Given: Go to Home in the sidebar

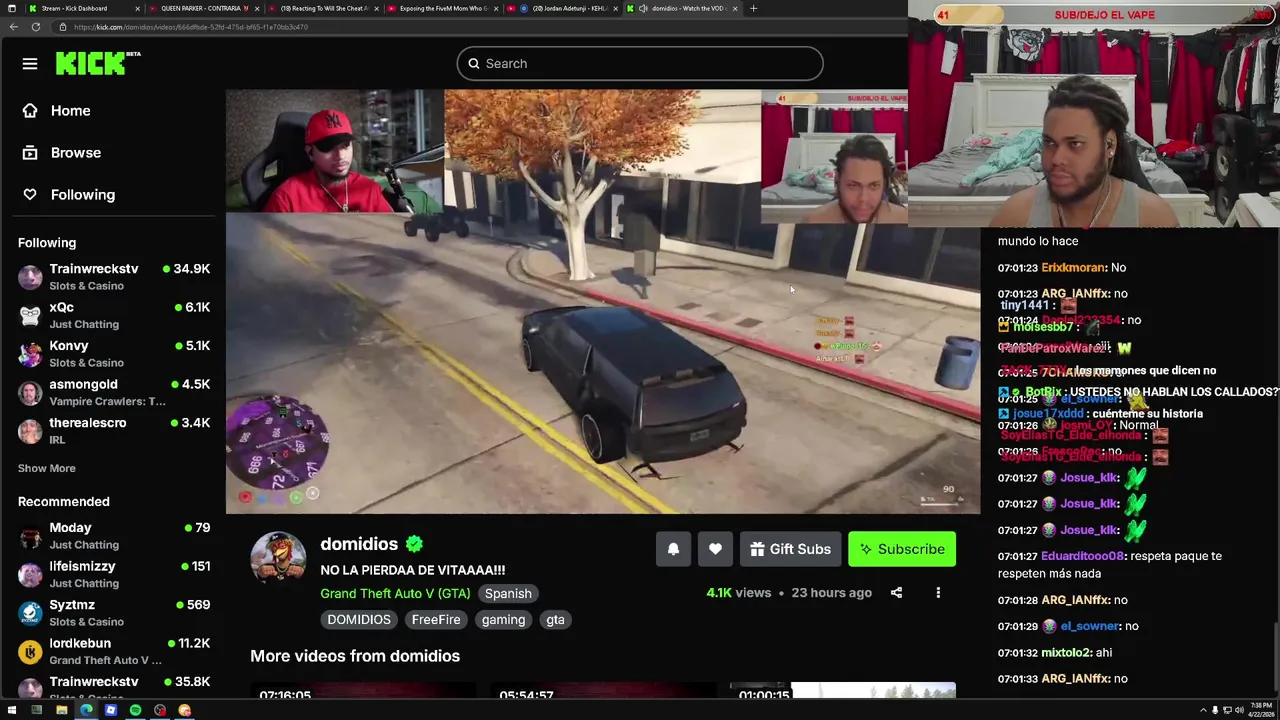Looking at the screenshot, I should click(x=57, y=111).
